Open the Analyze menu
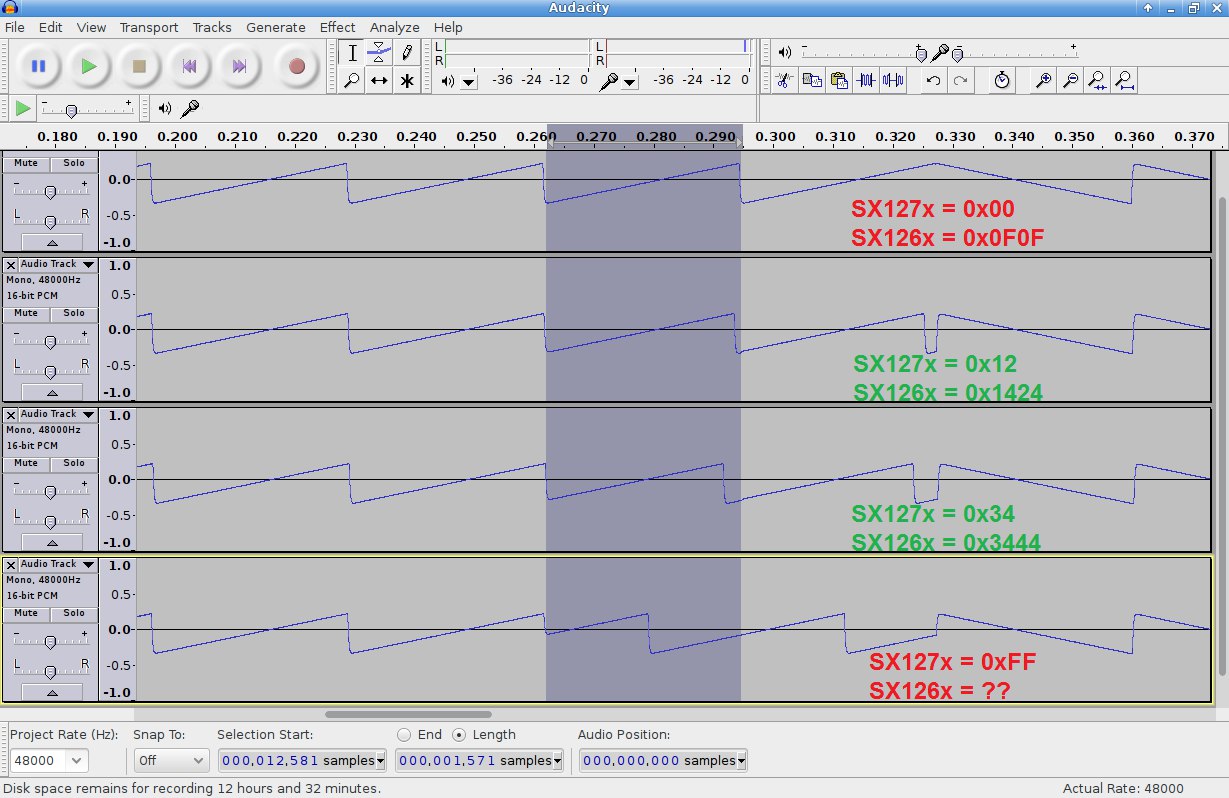The height and width of the screenshot is (798, 1229). pyautogui.click(x=394, y=28)
